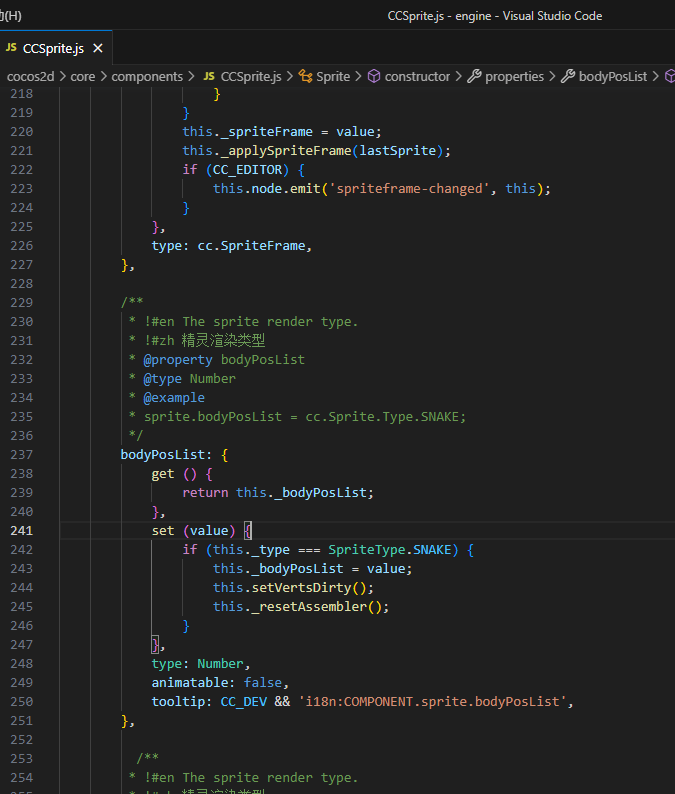Click '_resetAssembler()' call
This screenshot has width=675, height=794.
[316, 607]
